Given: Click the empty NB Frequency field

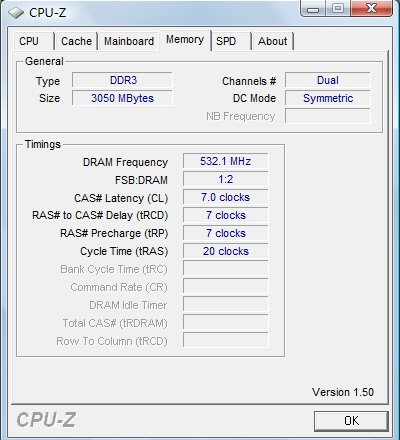Looking at the screenshot, I should point(328,116).
